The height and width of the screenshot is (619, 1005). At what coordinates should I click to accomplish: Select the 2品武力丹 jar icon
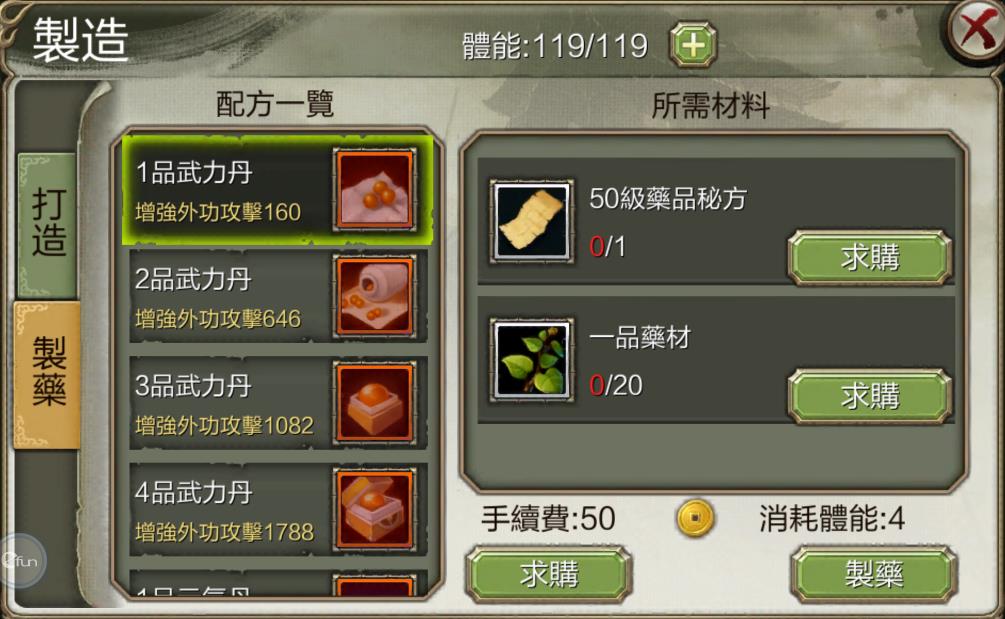(x=375, y=296)
